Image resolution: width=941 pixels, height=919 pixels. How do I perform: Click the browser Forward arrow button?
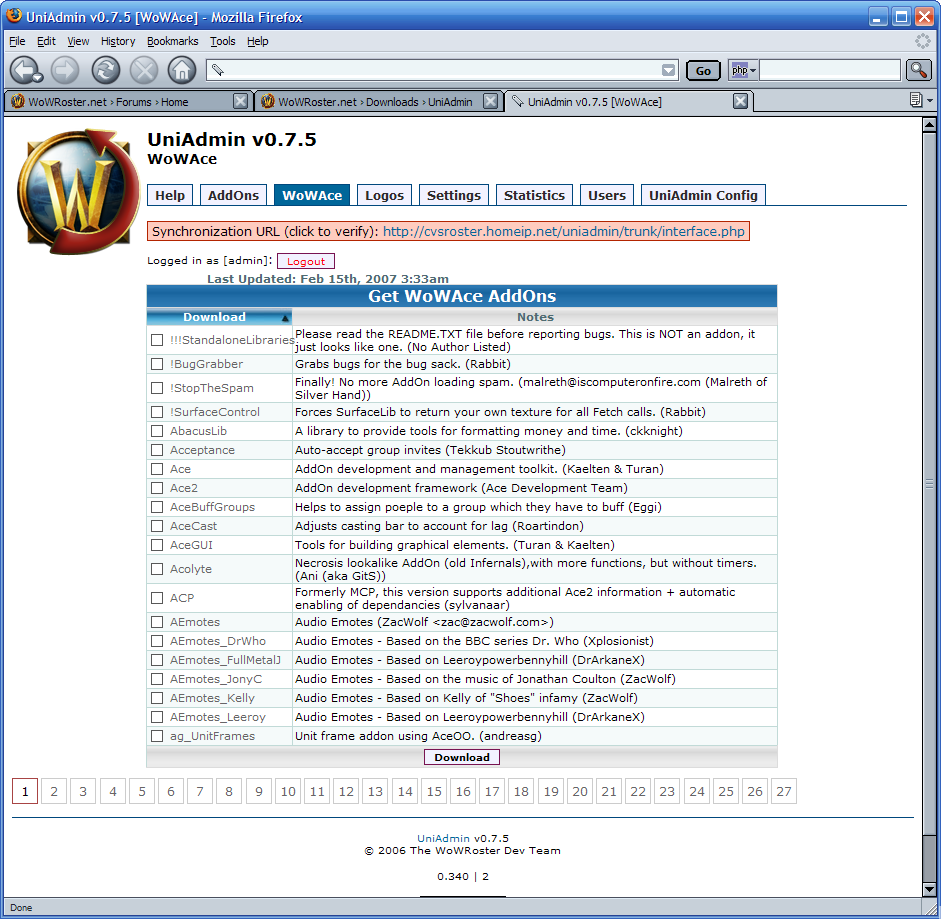click(x=65, y=70)
